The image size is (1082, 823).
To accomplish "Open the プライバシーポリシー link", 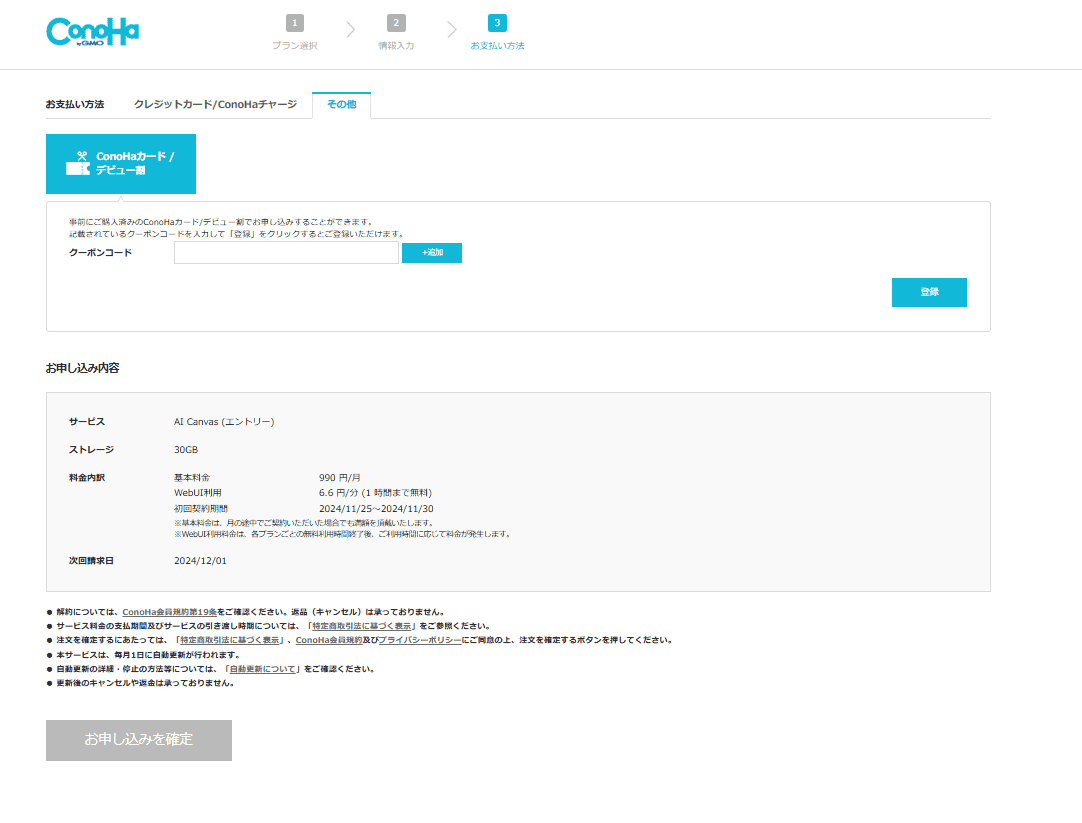I will (420, 640).
